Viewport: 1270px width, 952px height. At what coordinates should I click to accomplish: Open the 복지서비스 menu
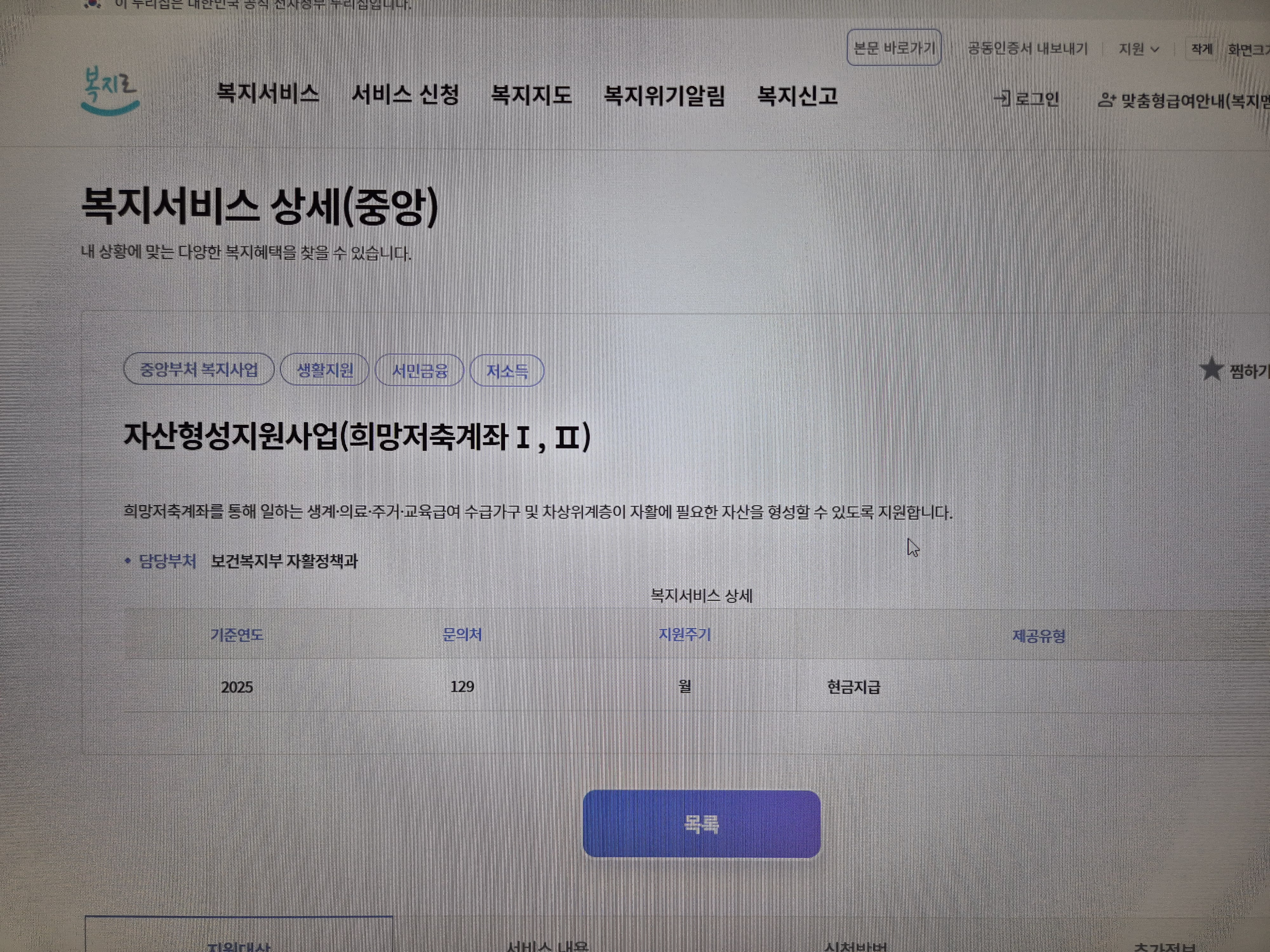(268, 94)
